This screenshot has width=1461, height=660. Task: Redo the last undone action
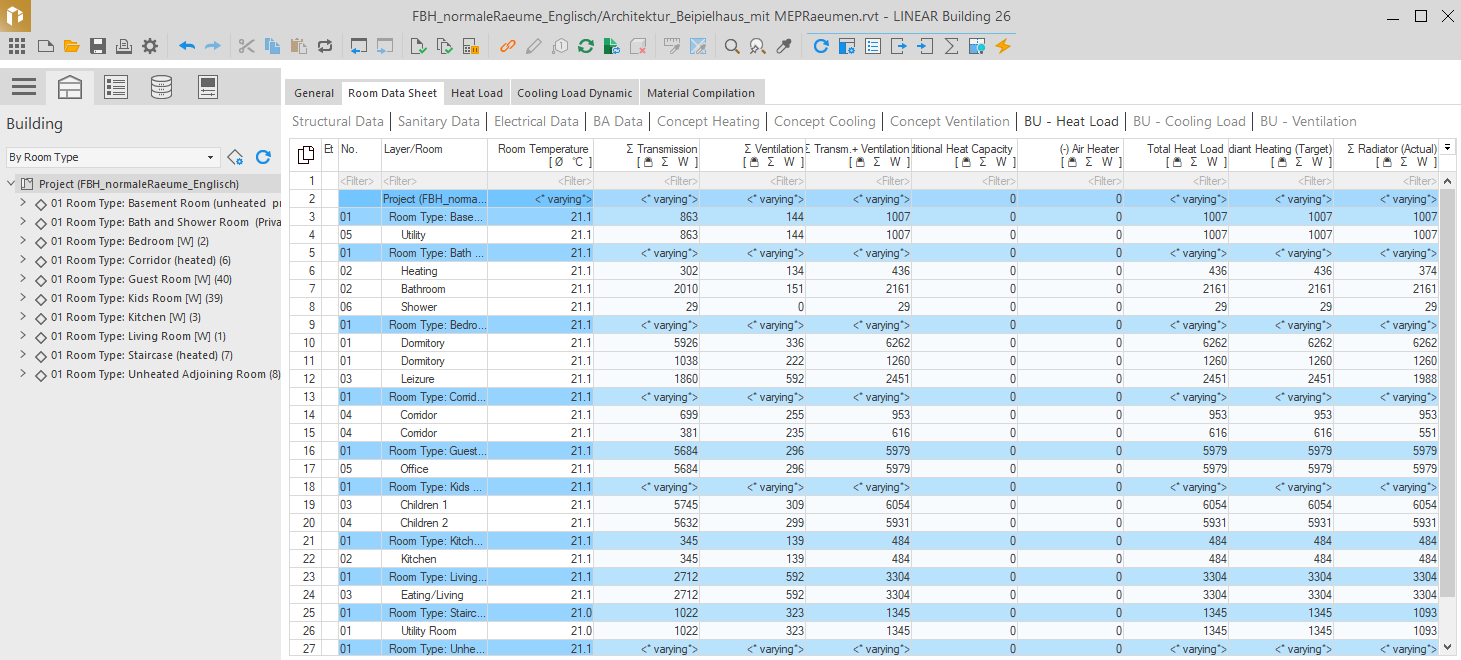point(213,46)
